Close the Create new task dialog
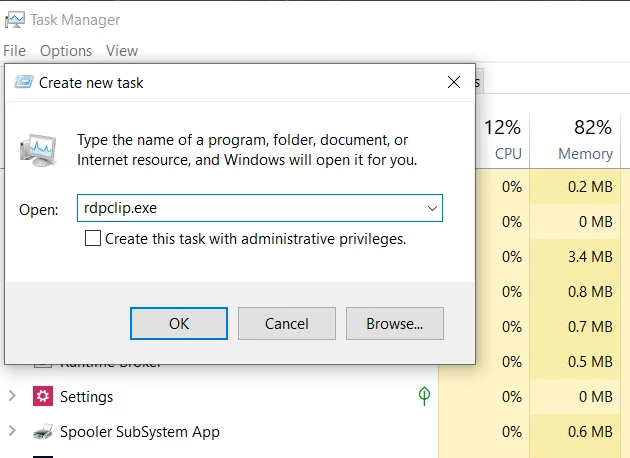Viewport: 630px width, 458px height. (x=454, y=82)
